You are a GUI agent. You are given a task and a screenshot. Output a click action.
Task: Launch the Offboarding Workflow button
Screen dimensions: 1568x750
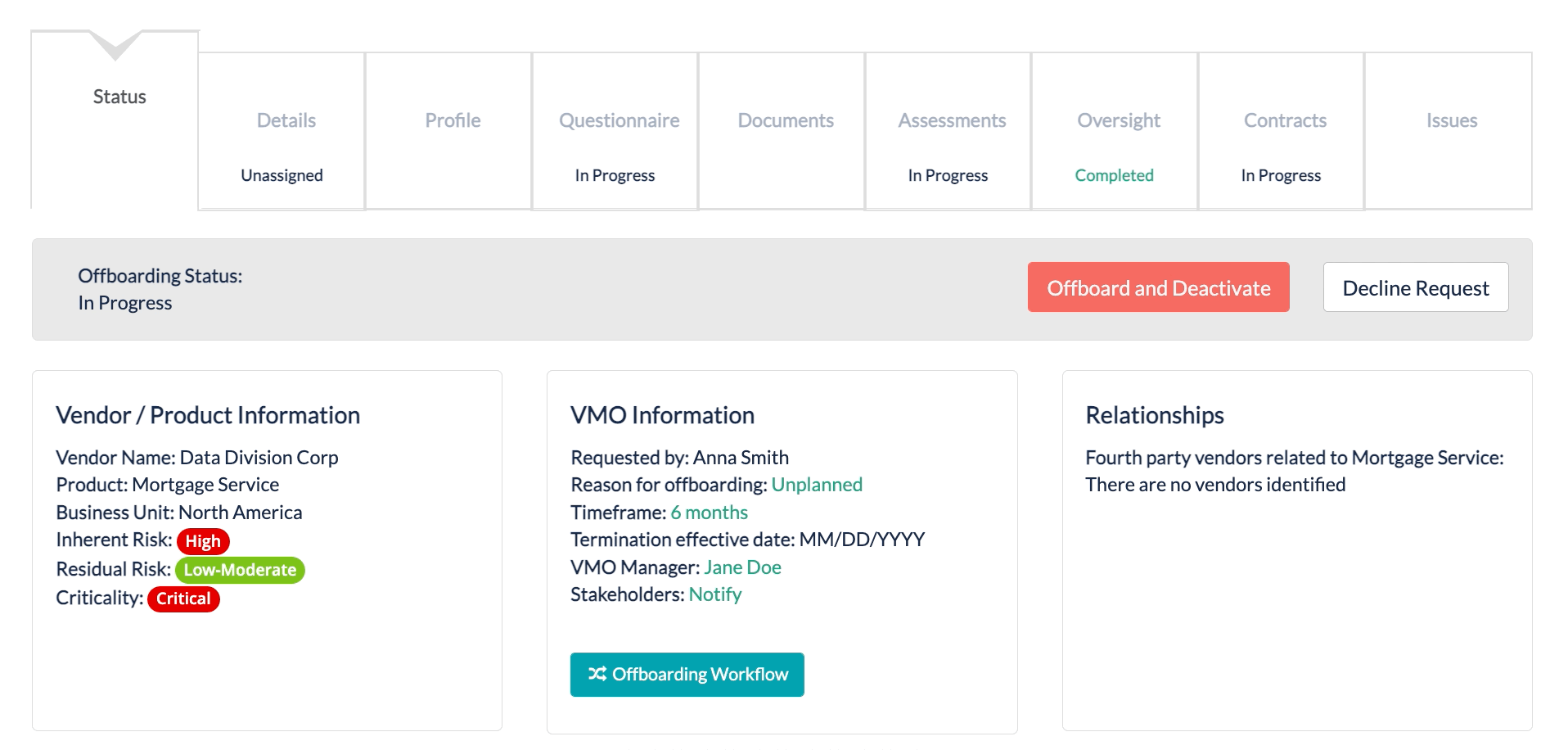click(x=687, y=674)
